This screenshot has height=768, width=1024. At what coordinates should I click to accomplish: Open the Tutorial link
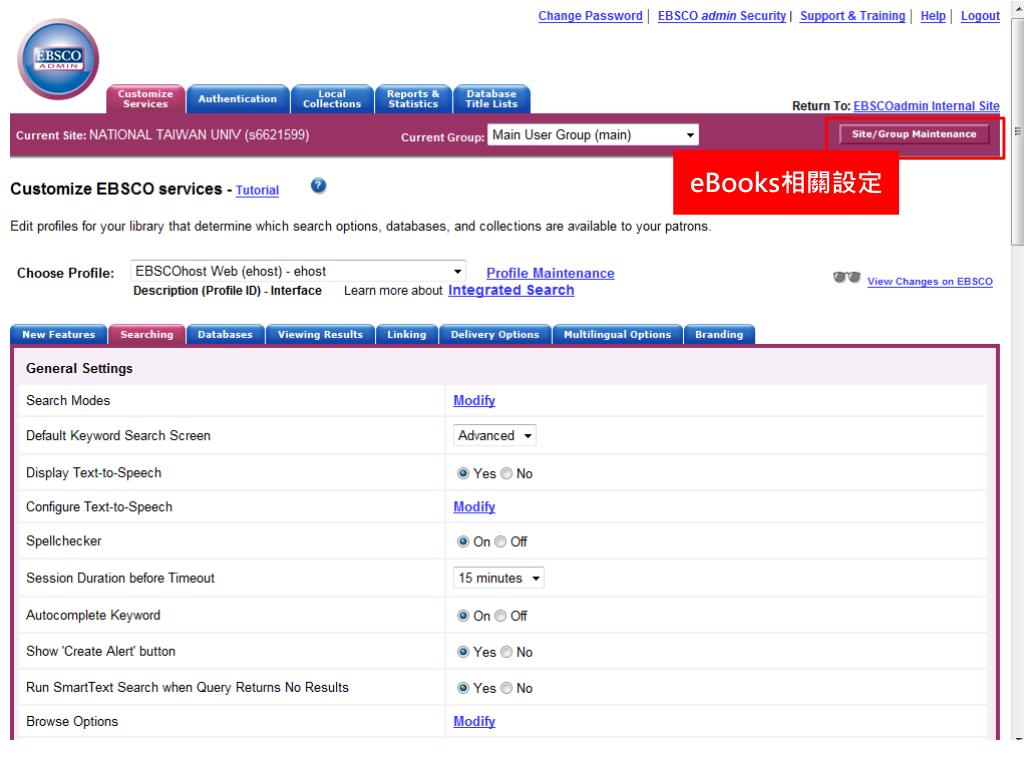257,190
